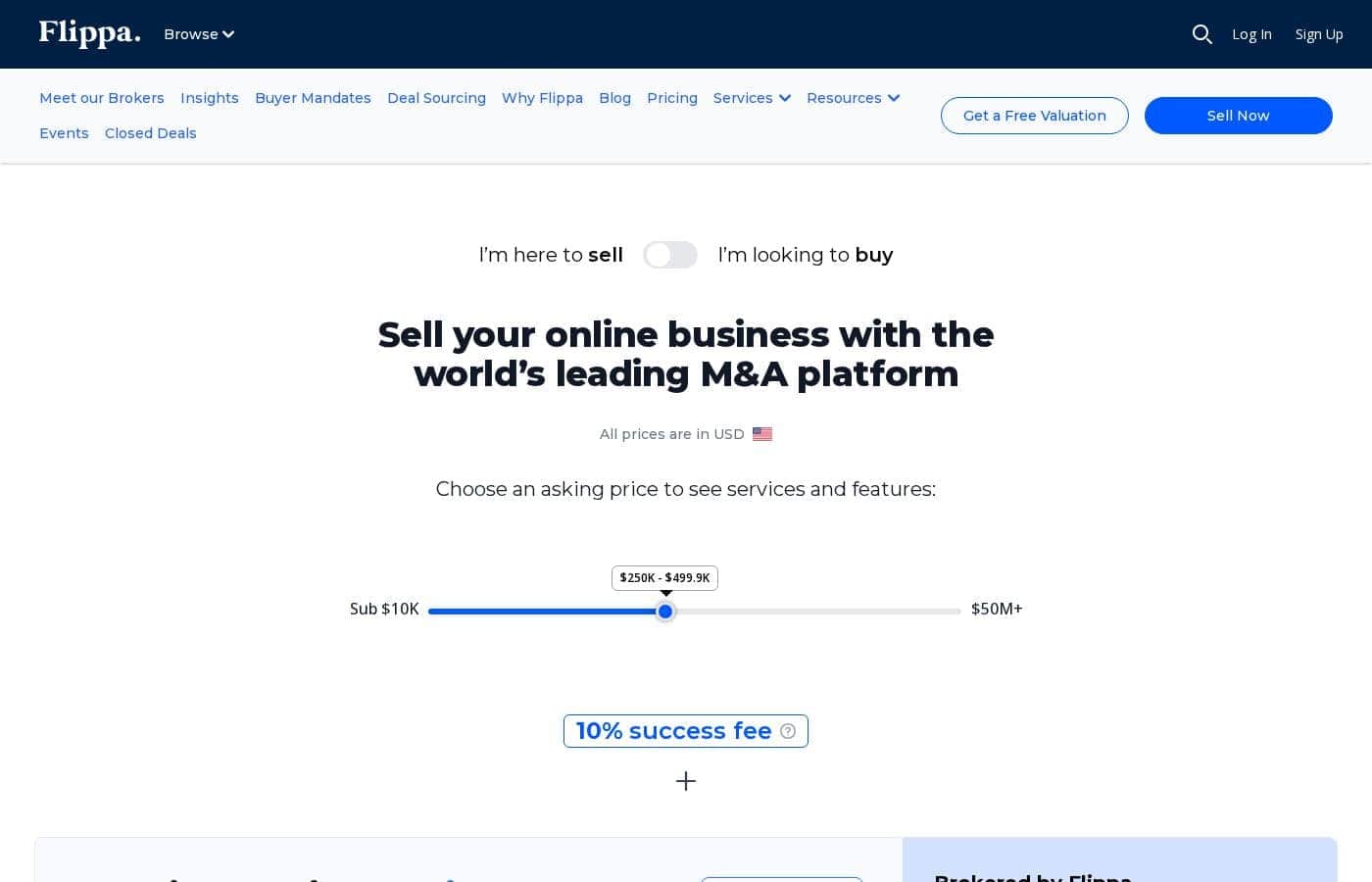Click the Flippa logo

click(90, 33)
